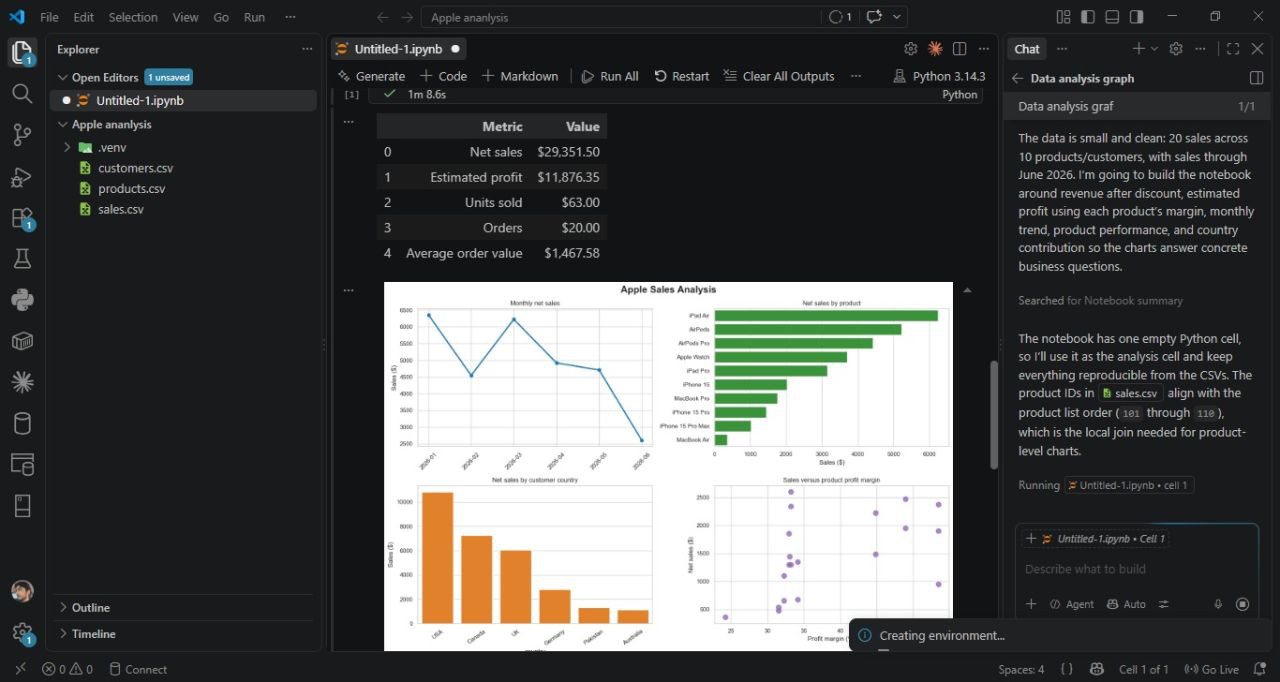Toggle the chat side panel icon beside the title
The image size is (1280, 682).
[1257, 78]
